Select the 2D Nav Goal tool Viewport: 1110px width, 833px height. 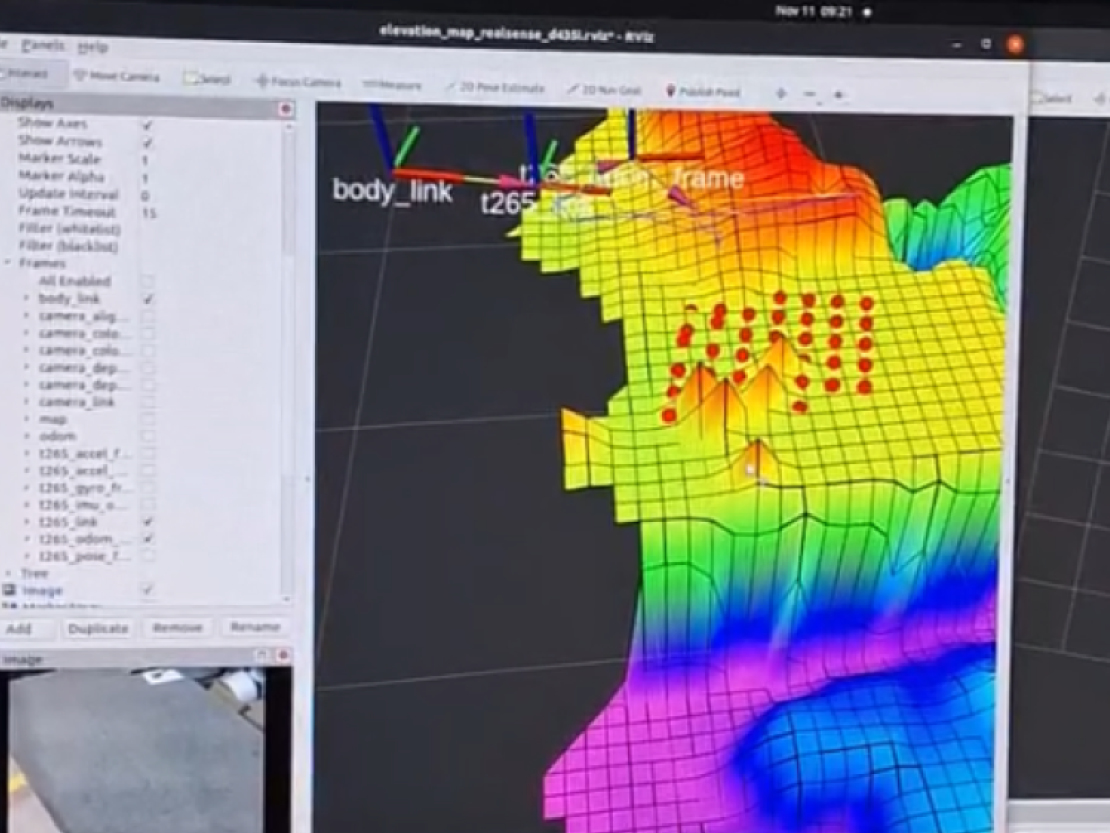pos(604,90)
